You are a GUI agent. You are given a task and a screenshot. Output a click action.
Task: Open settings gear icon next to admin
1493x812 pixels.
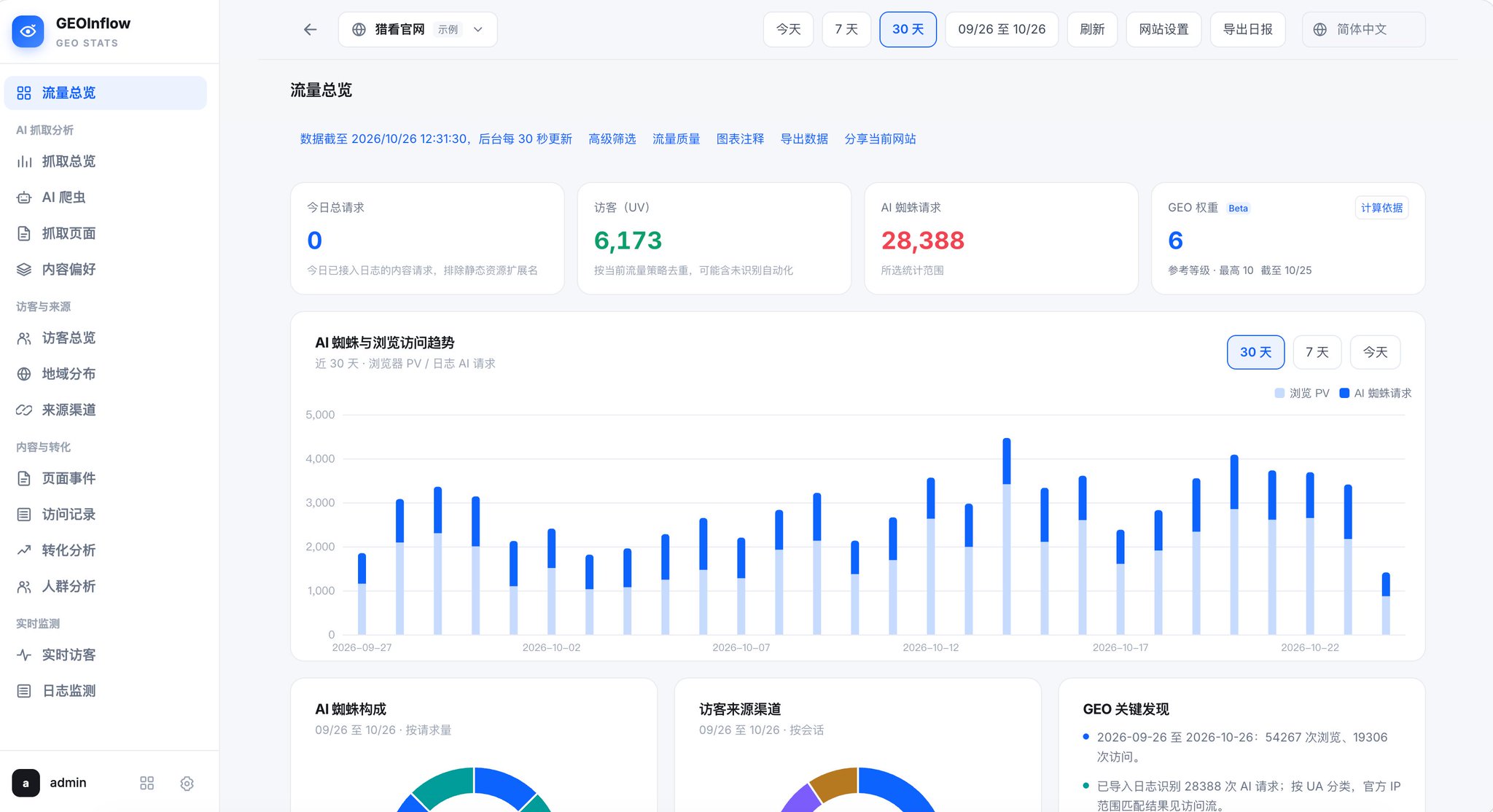(187, 783)
